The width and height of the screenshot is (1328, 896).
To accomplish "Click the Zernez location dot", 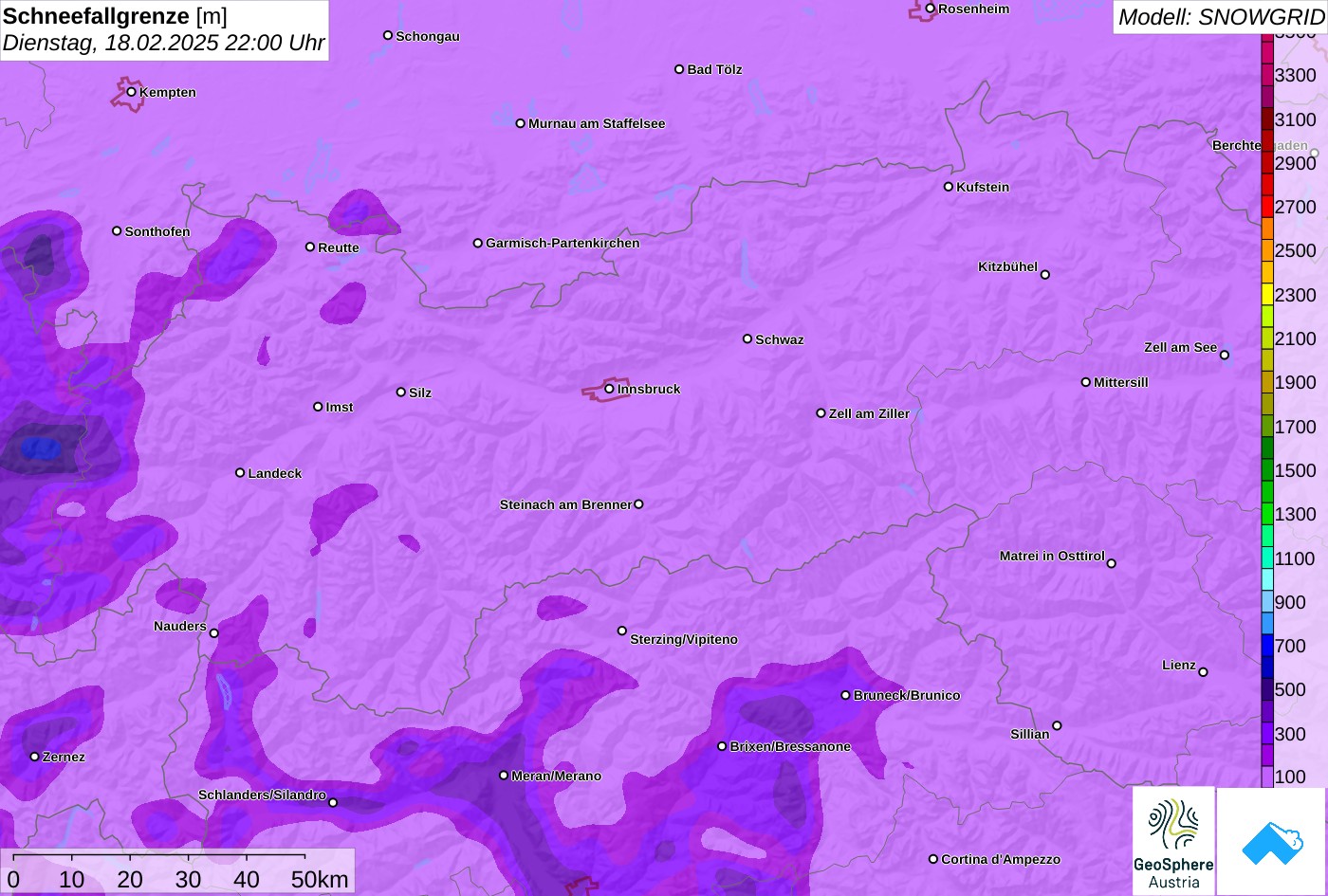I will click(x=35, y=757).
